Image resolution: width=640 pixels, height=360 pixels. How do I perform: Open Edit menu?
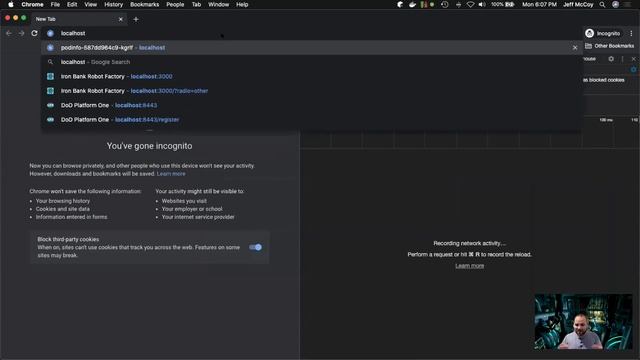point(72,4)
